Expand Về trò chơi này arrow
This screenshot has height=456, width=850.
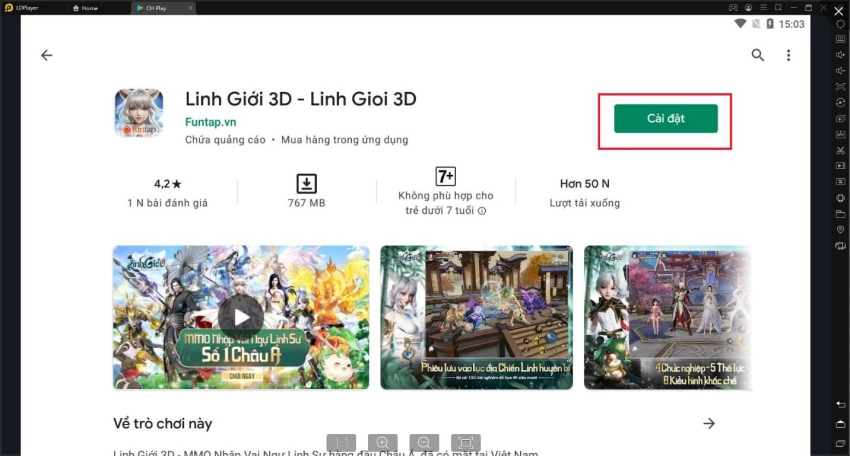click(709, 423)
